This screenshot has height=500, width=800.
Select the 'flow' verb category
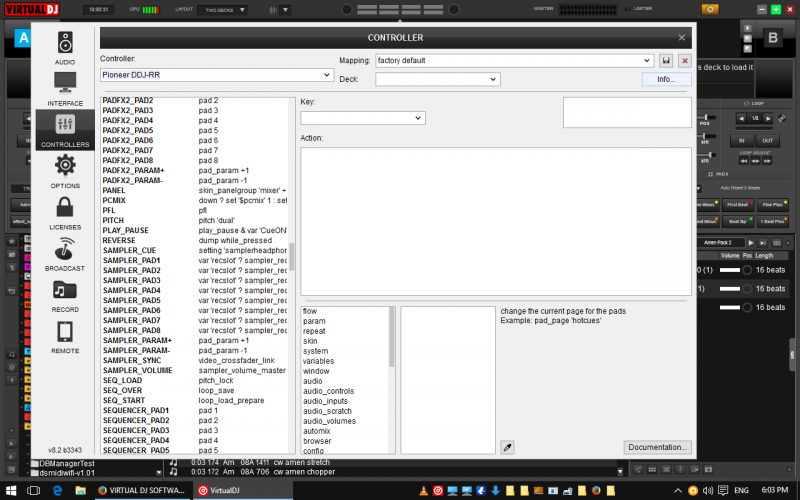(x=310, y=311)
